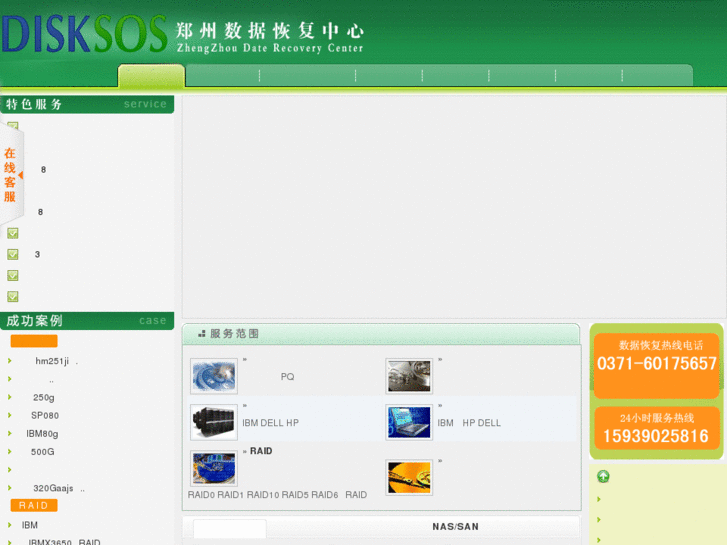Image resolution: width=727 pixels, height=545 pixels.
Task: Click the arrow bullet beside '320Gaajs'
Action: [x=10, y=487]
